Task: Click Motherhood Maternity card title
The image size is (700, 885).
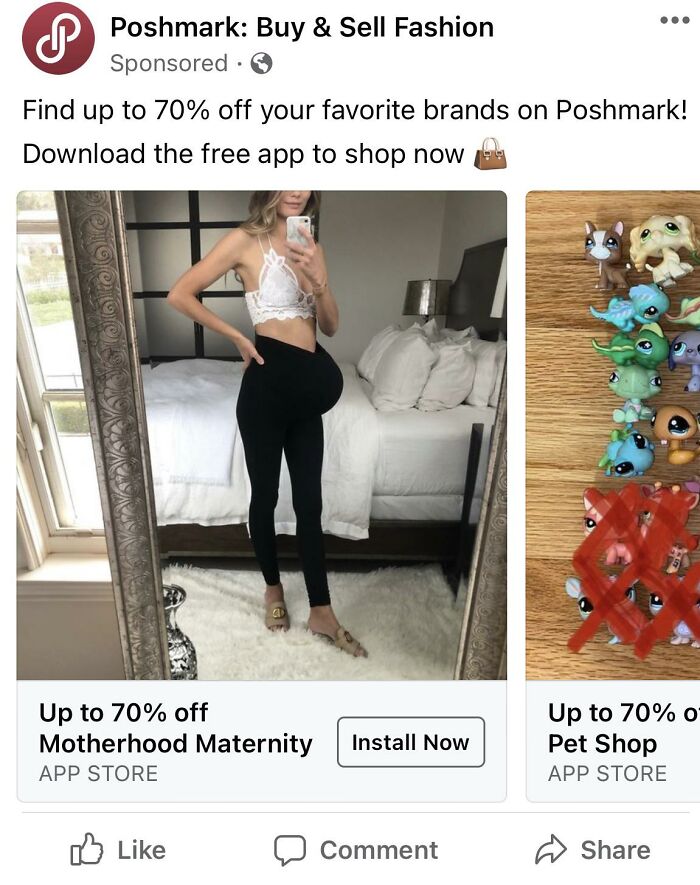Action: pyautogui.click(x=176, y=743)
